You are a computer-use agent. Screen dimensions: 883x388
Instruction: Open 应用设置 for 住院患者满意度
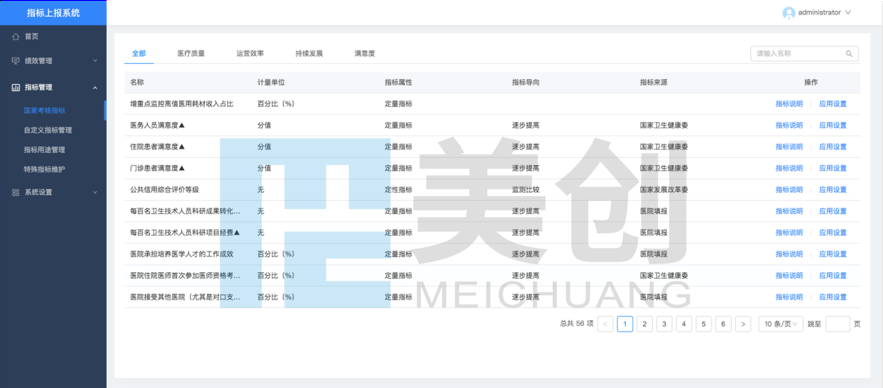click(833, 146)
